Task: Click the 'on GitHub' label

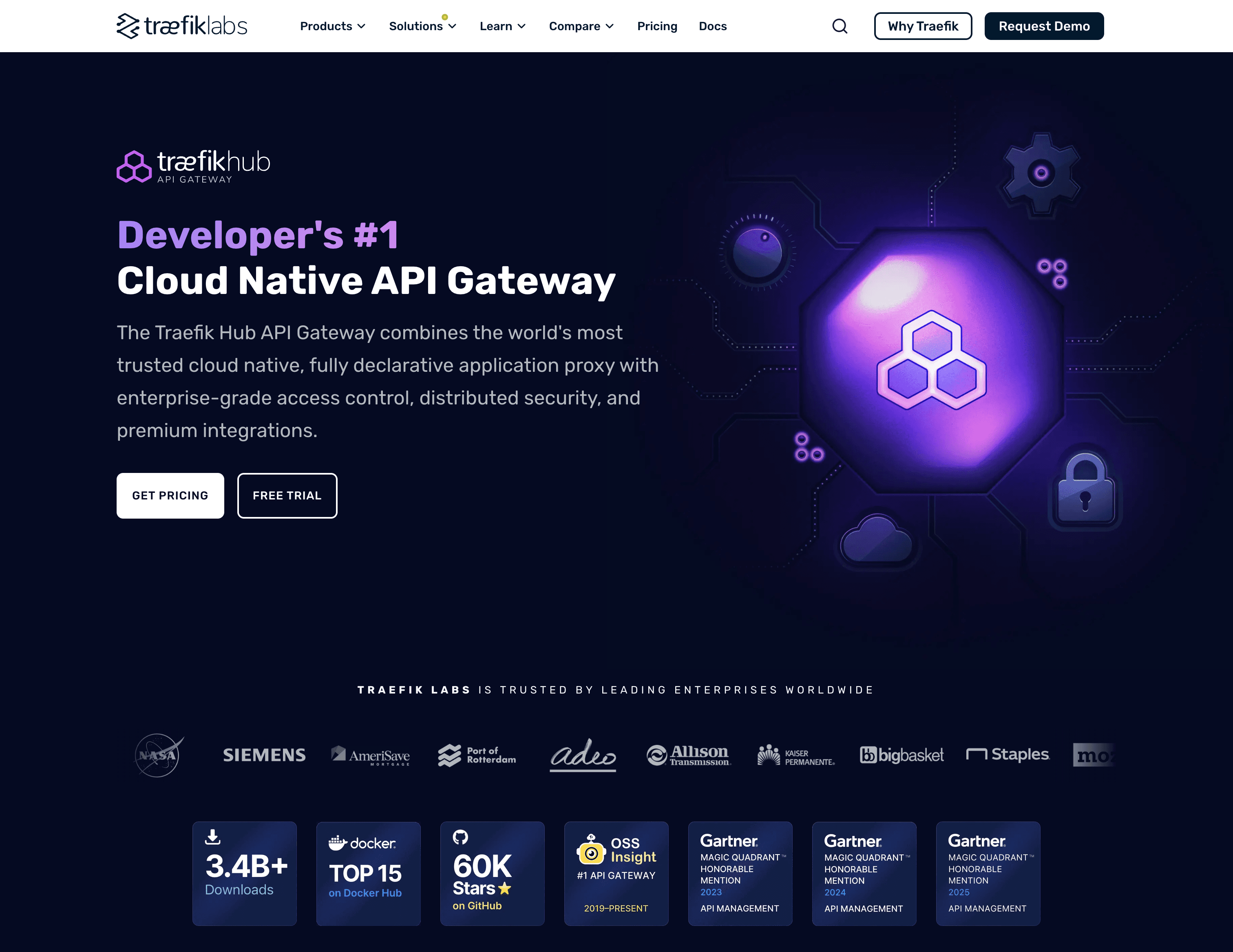Action: 477,906
